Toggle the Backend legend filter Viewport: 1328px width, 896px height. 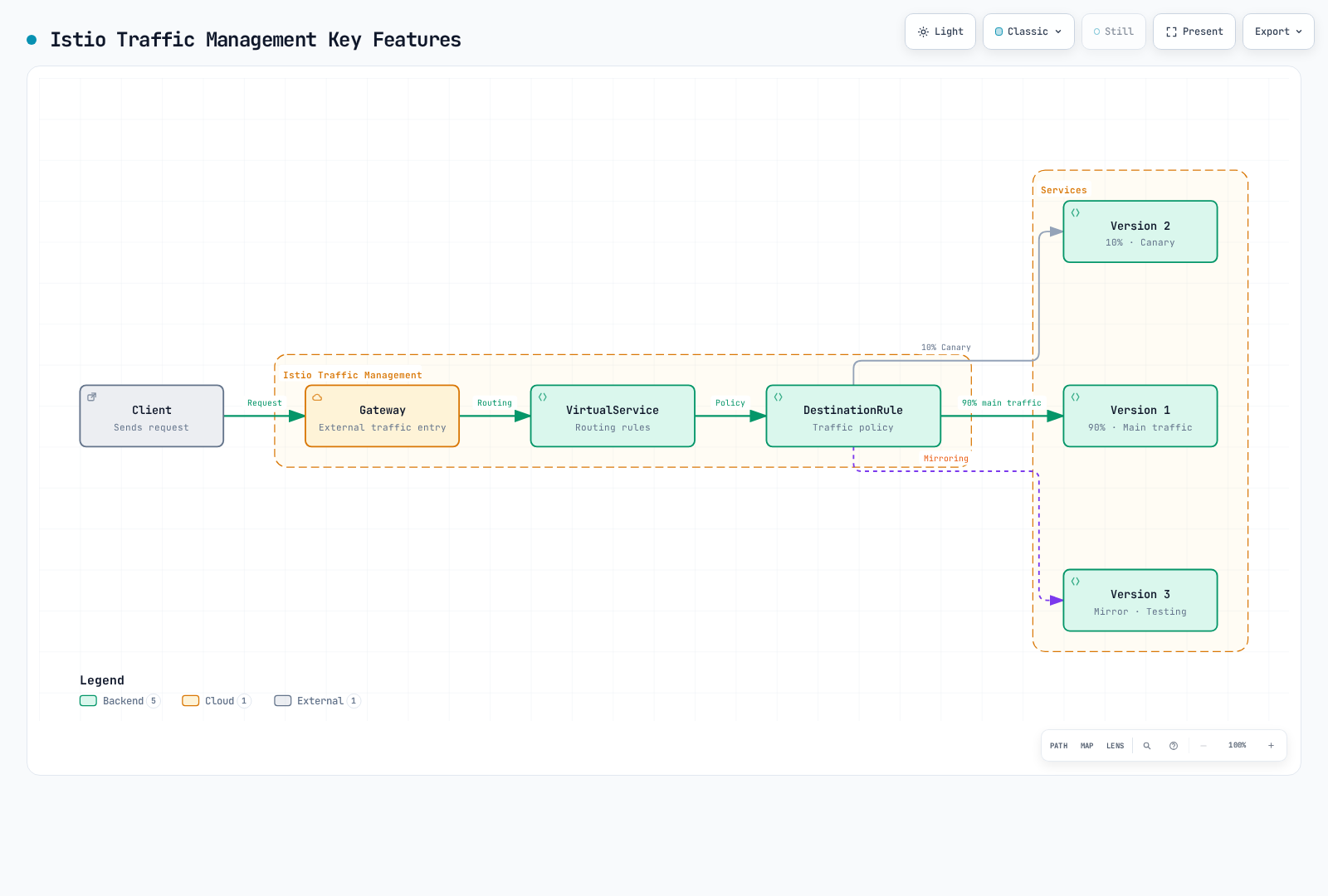[120, 701]
